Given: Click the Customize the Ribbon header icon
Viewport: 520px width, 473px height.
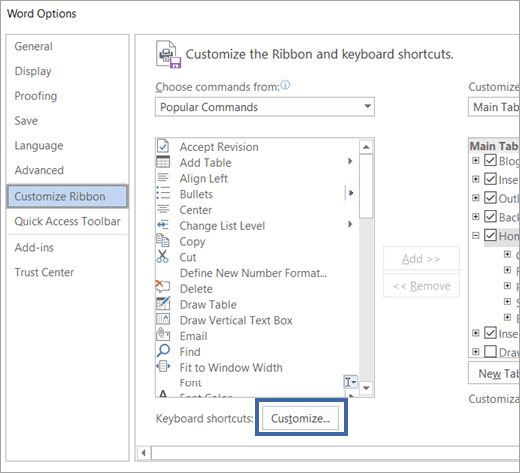Looking at the screenshot, I should (x=168, y=55).
